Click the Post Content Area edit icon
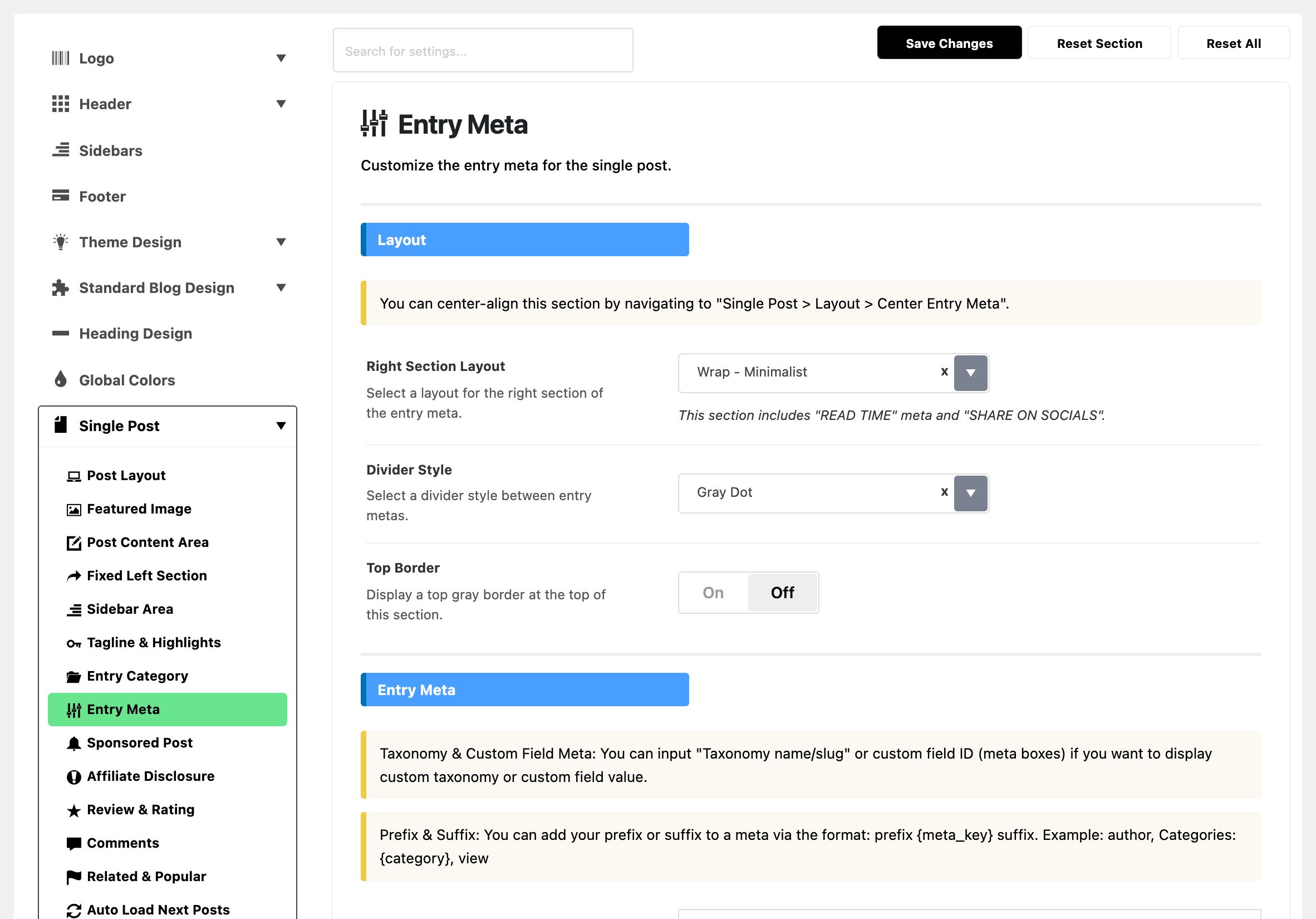 [x=74, y=543]
